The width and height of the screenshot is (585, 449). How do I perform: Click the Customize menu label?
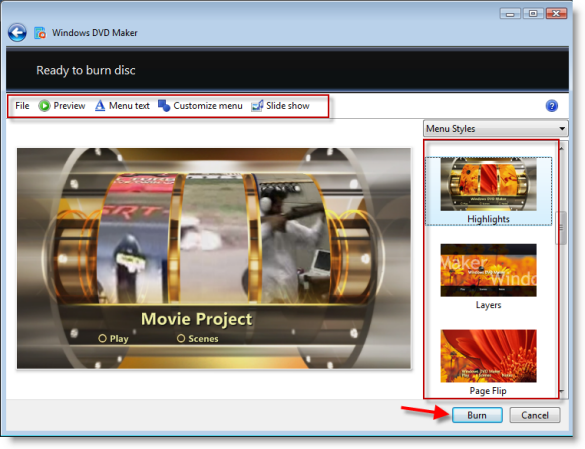click(208, 106)
